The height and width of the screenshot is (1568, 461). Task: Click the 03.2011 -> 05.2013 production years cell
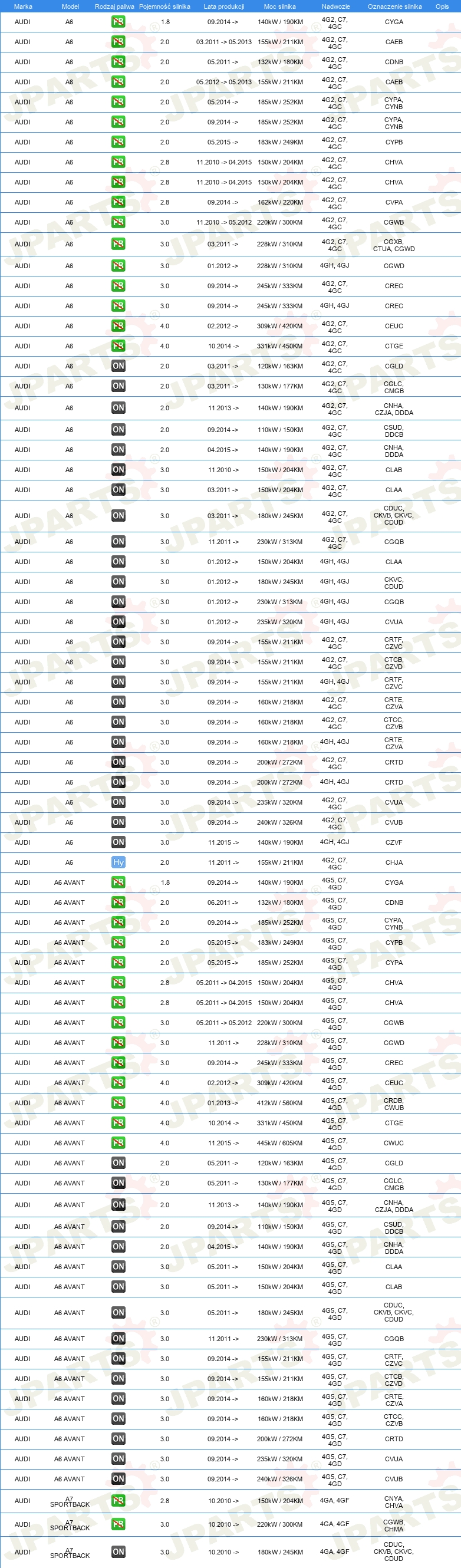coord(224,42)
